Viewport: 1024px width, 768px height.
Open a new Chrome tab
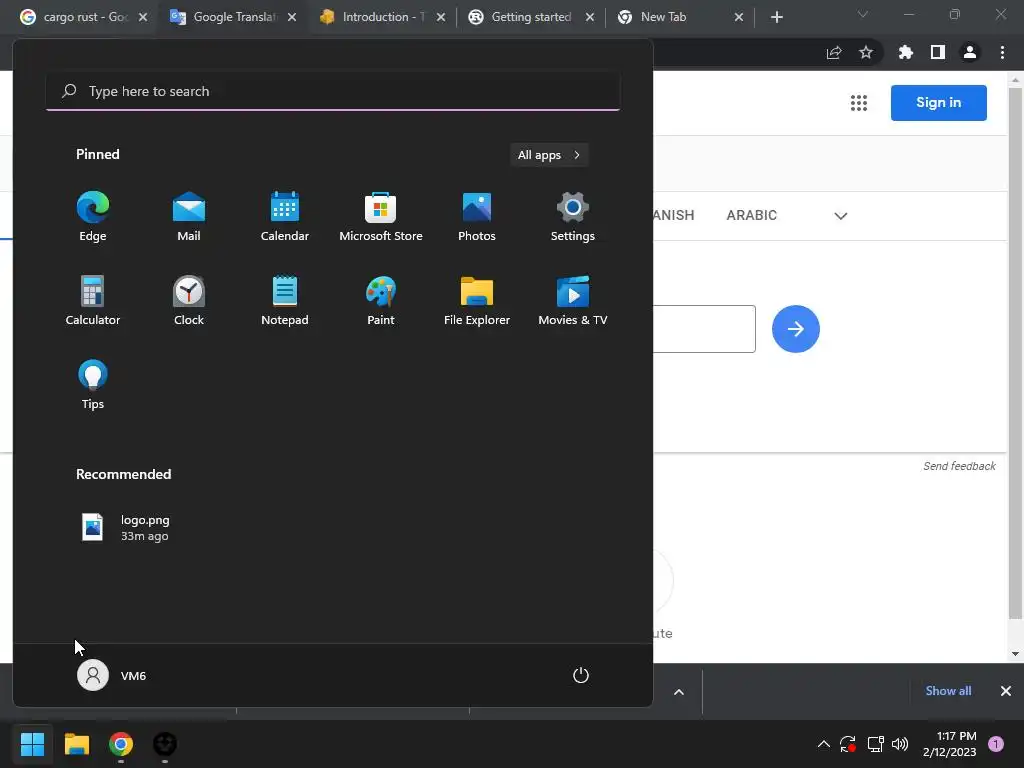[x=776, y=17]
